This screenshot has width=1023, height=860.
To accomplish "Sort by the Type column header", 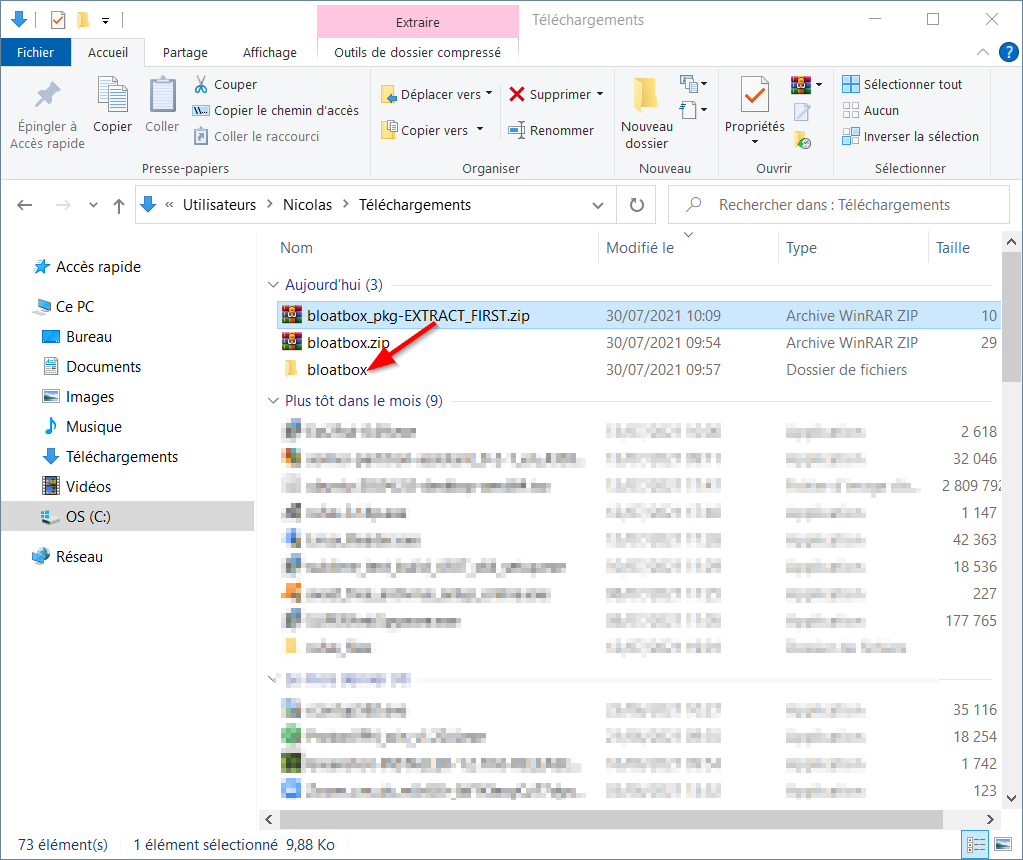I will [x=801, y=248].
